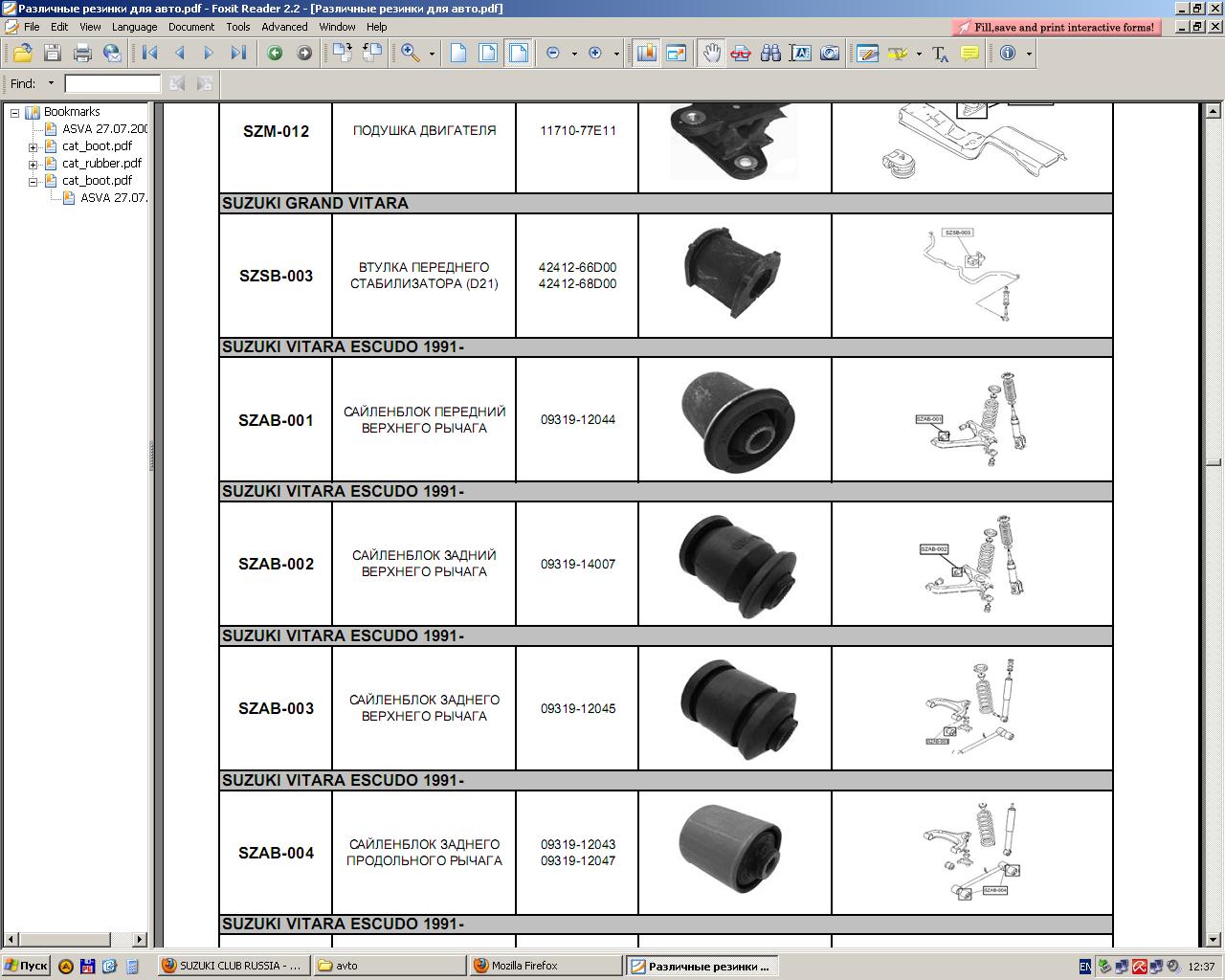Viewport: 1225px width, 980px height.
Task: Click the horizontal scrollbar of the bookmarks panel
Action: pos(75,940)
